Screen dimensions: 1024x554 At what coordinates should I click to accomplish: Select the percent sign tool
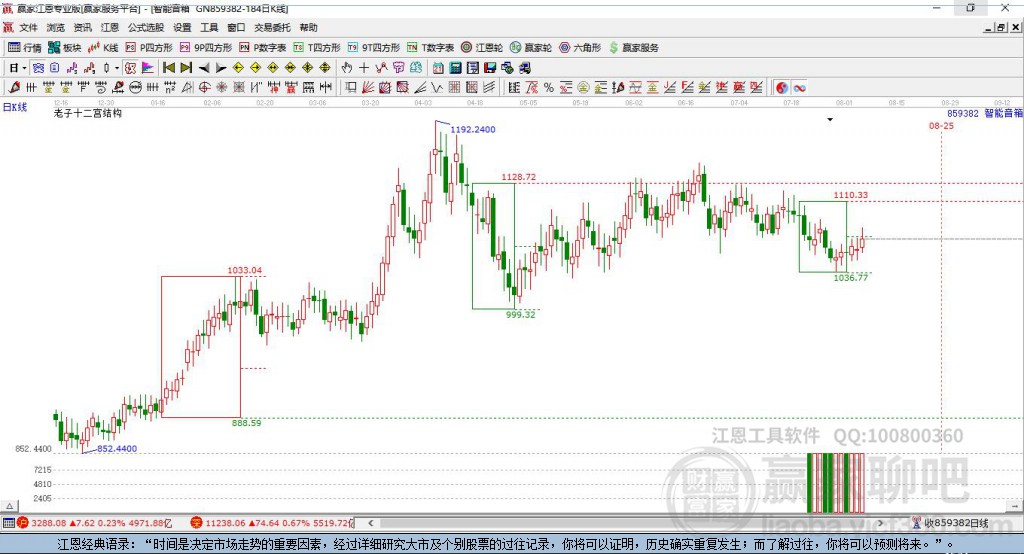click(x=549, y=88)
